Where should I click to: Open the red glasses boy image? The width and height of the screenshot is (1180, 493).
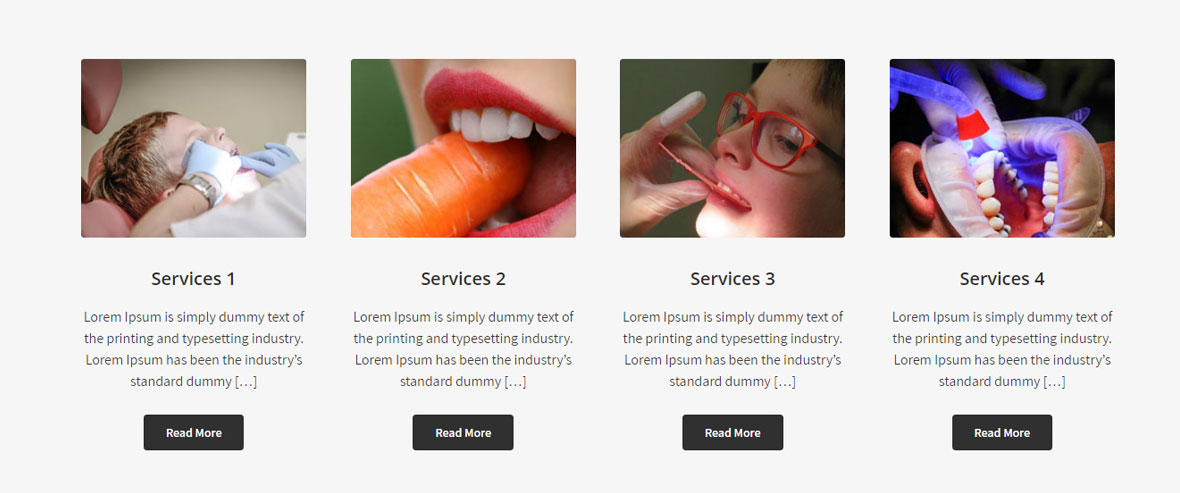coord(732,148)
